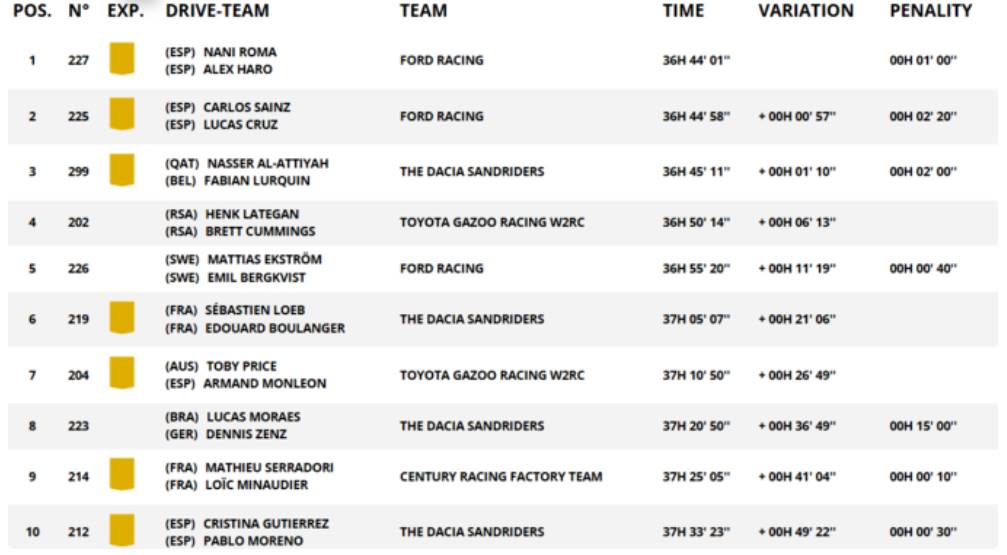This screenshot has width=1007, height=555.
Task: Open driver NANI ROMA's name
Action: [240, 52]
